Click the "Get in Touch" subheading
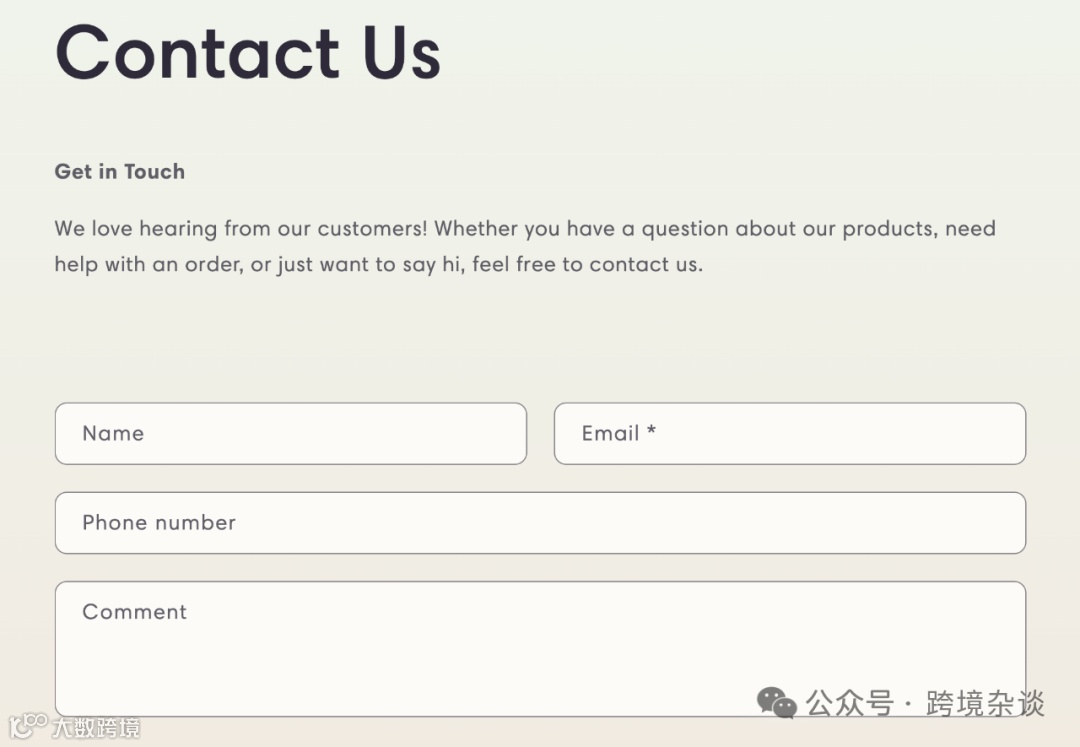Image resolution: width=1080 pixels, height=747 pixels. click(x=120, y=171)
